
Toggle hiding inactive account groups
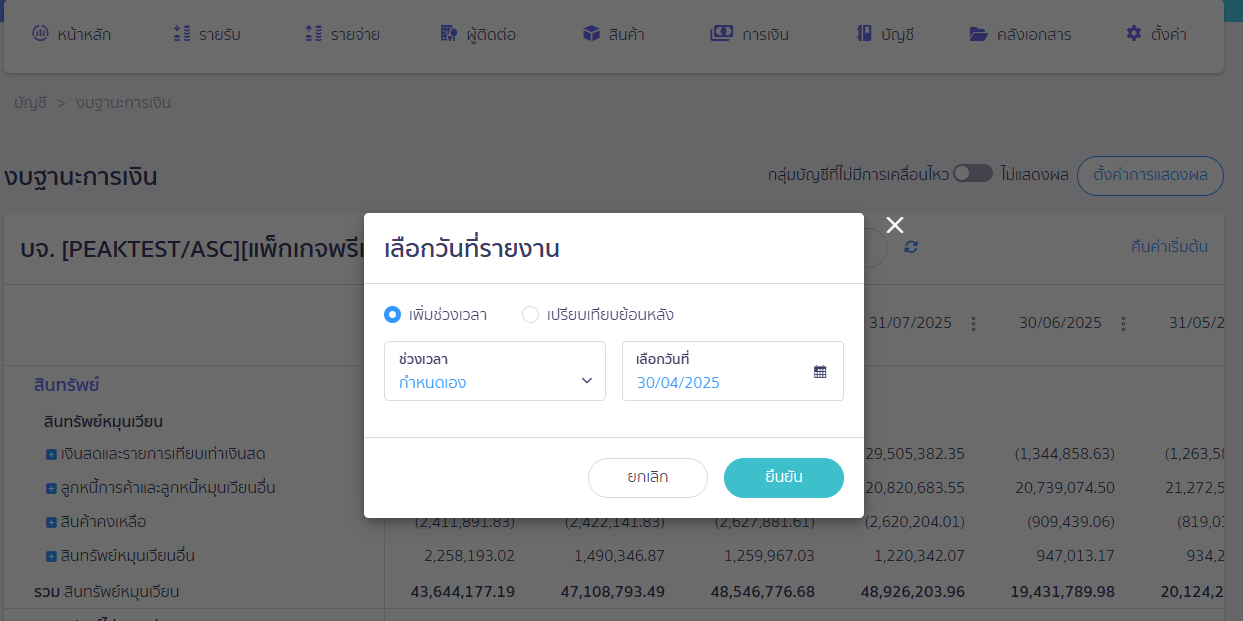(x=971, y=172)
